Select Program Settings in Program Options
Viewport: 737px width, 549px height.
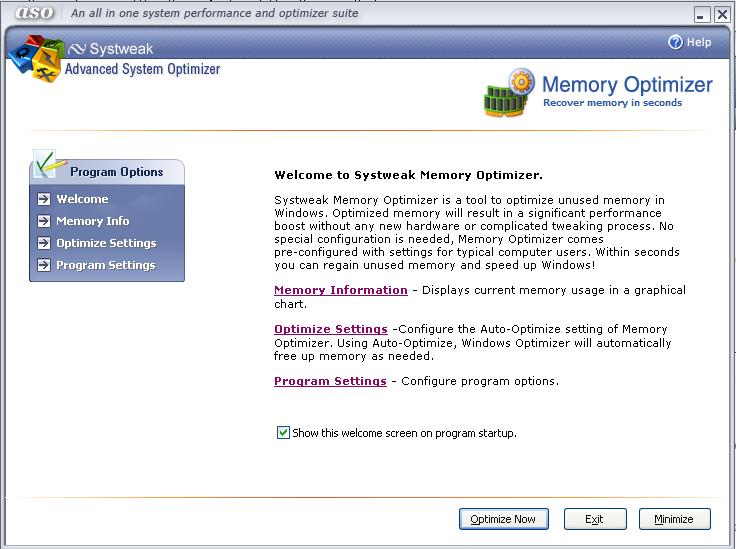(x=106, y=265)
